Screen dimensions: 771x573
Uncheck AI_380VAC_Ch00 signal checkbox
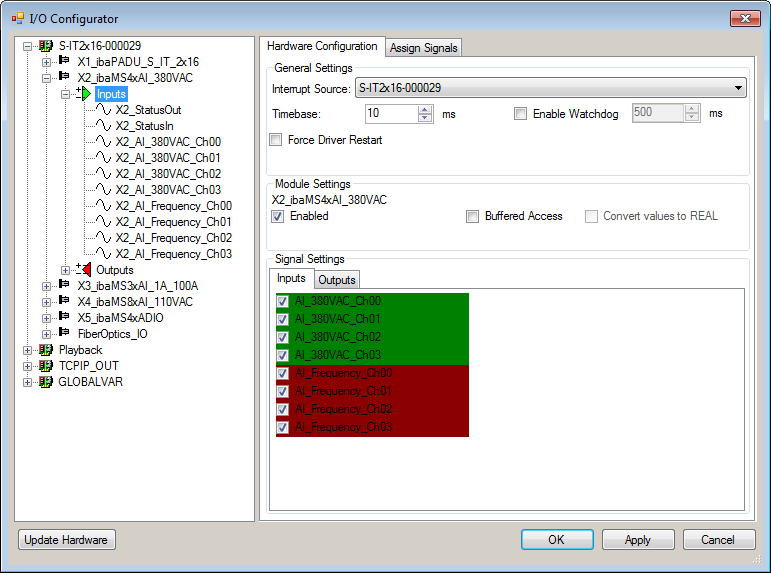282,301
